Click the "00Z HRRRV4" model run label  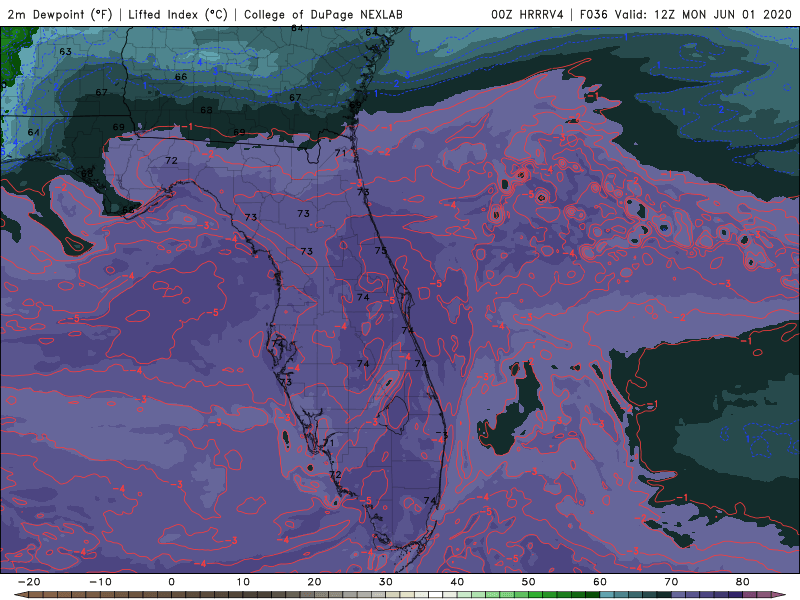[x=528, y=14]
